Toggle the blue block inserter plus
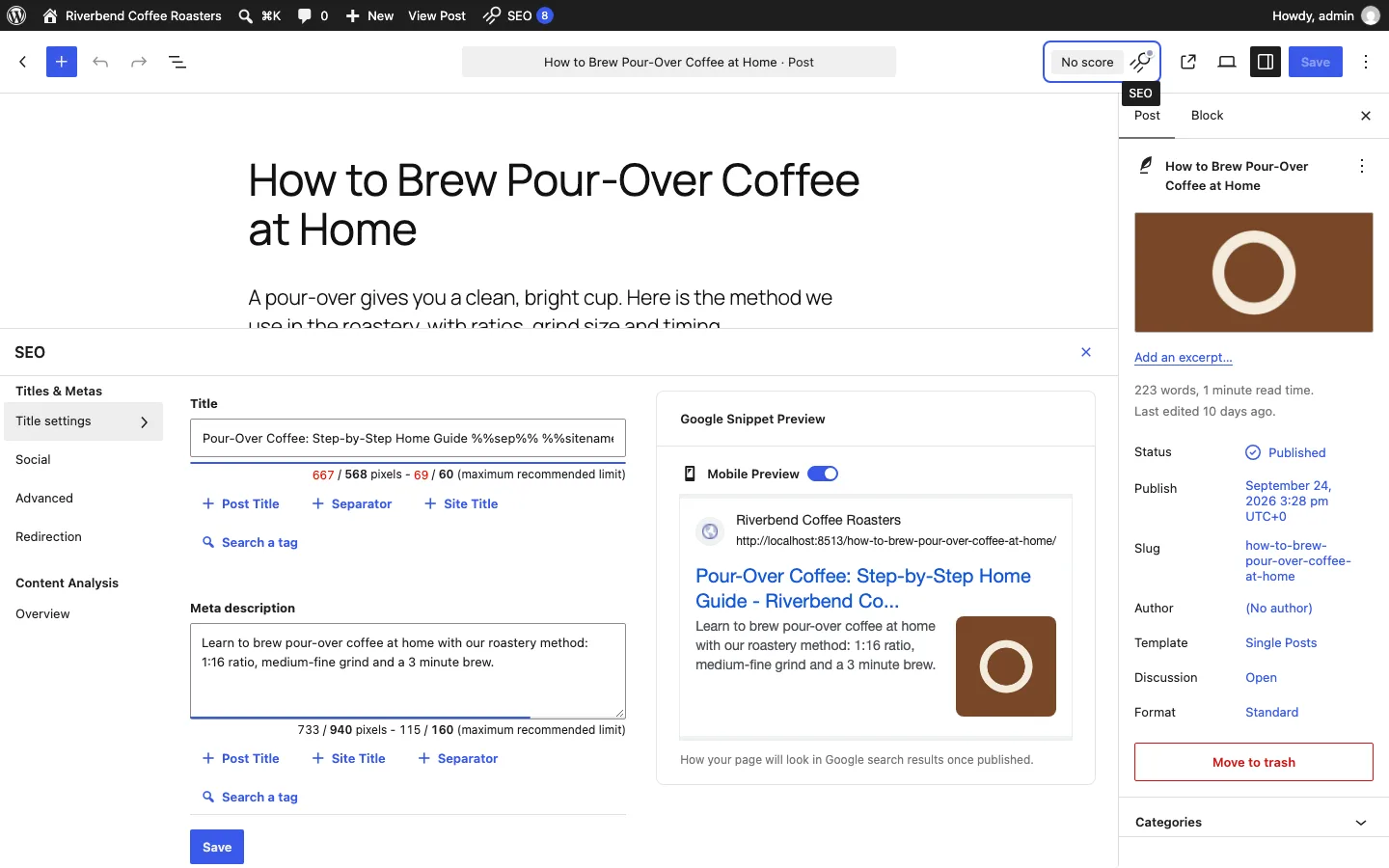The image size is (1389, 868). (x=62, y=62)
